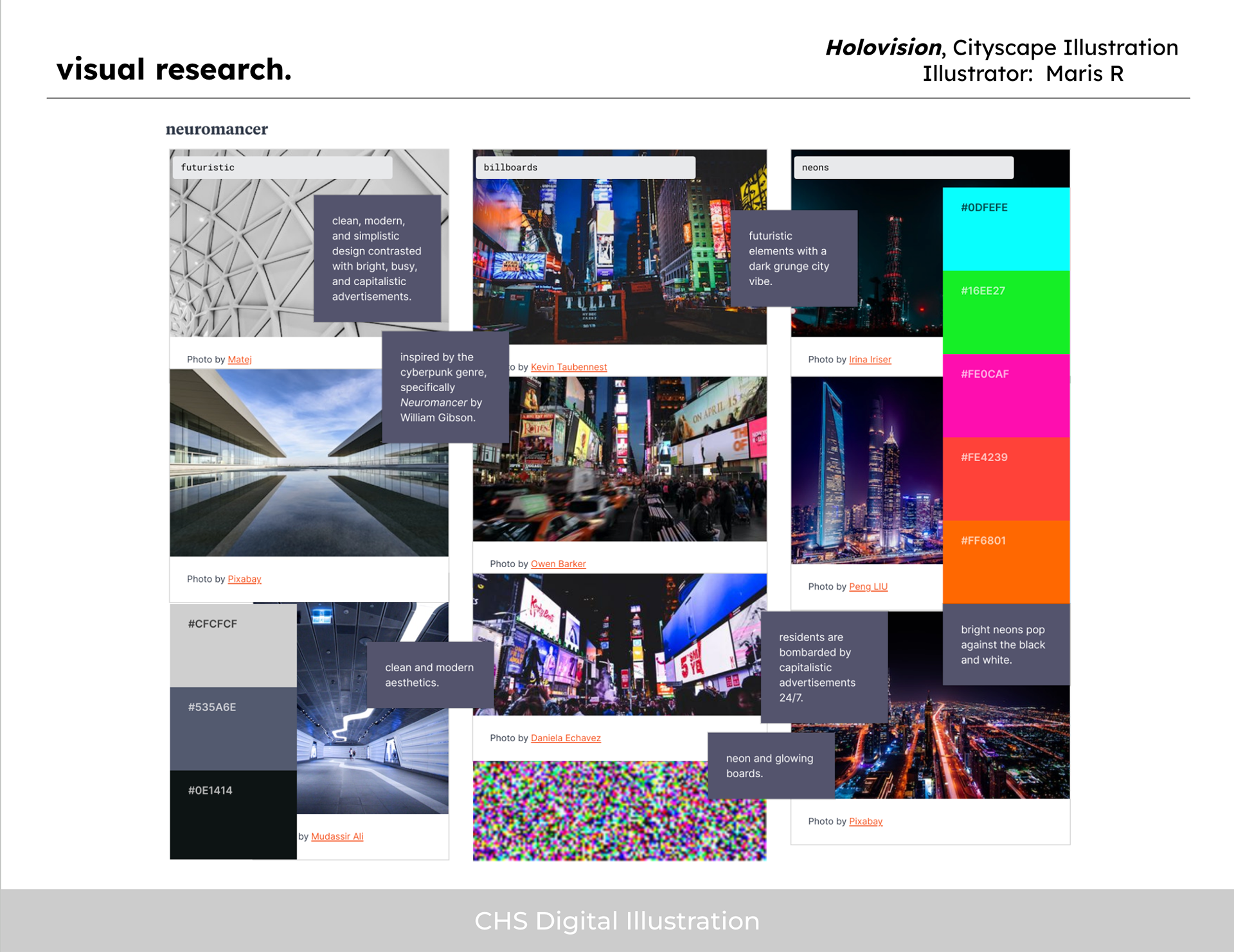Open the Pixabay link under the night aerial city photo
This screenshot has height=952, width=1234.
[x=865, y=822]
